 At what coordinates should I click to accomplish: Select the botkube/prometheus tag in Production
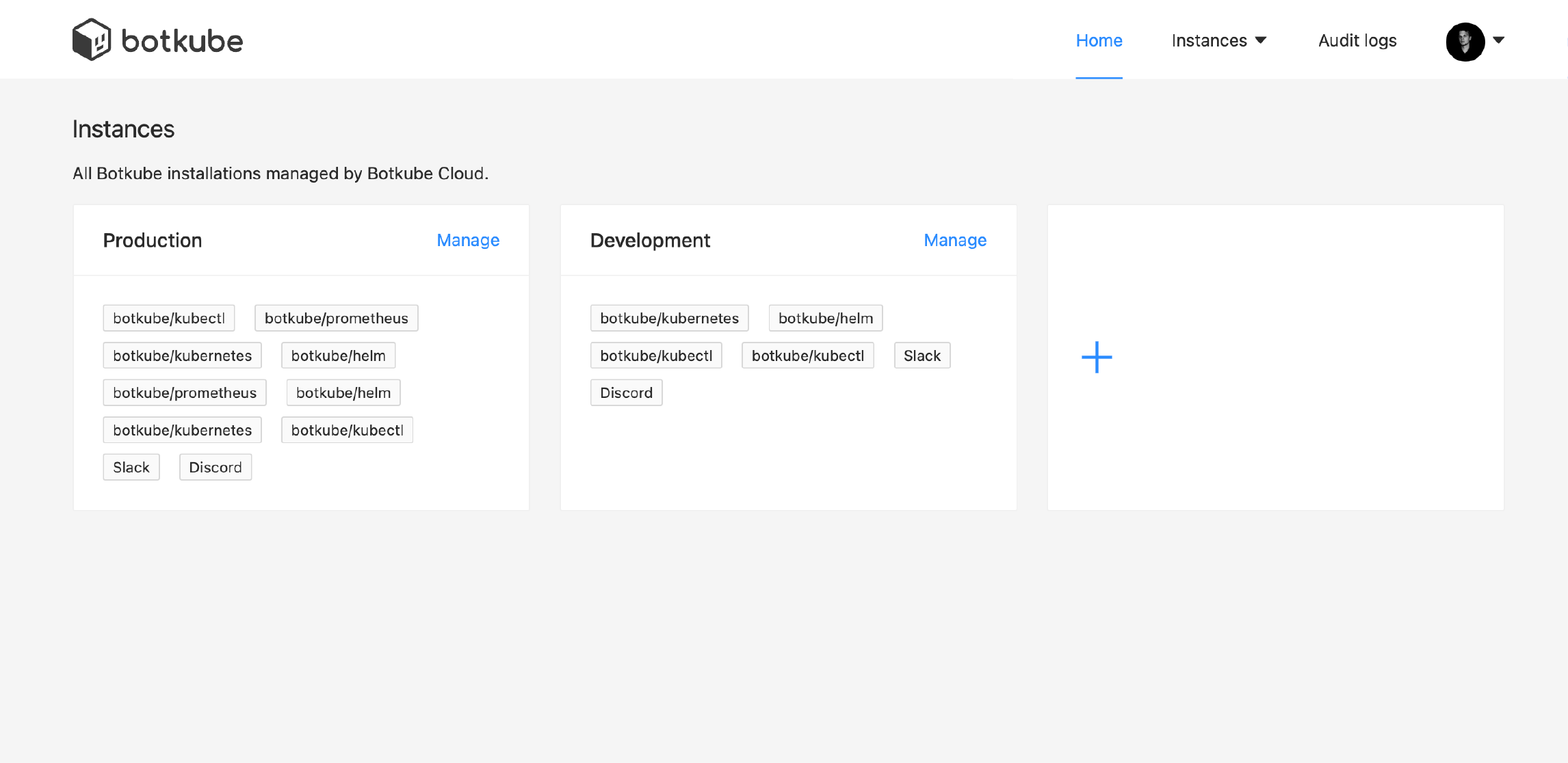click(x=336, y=317)
